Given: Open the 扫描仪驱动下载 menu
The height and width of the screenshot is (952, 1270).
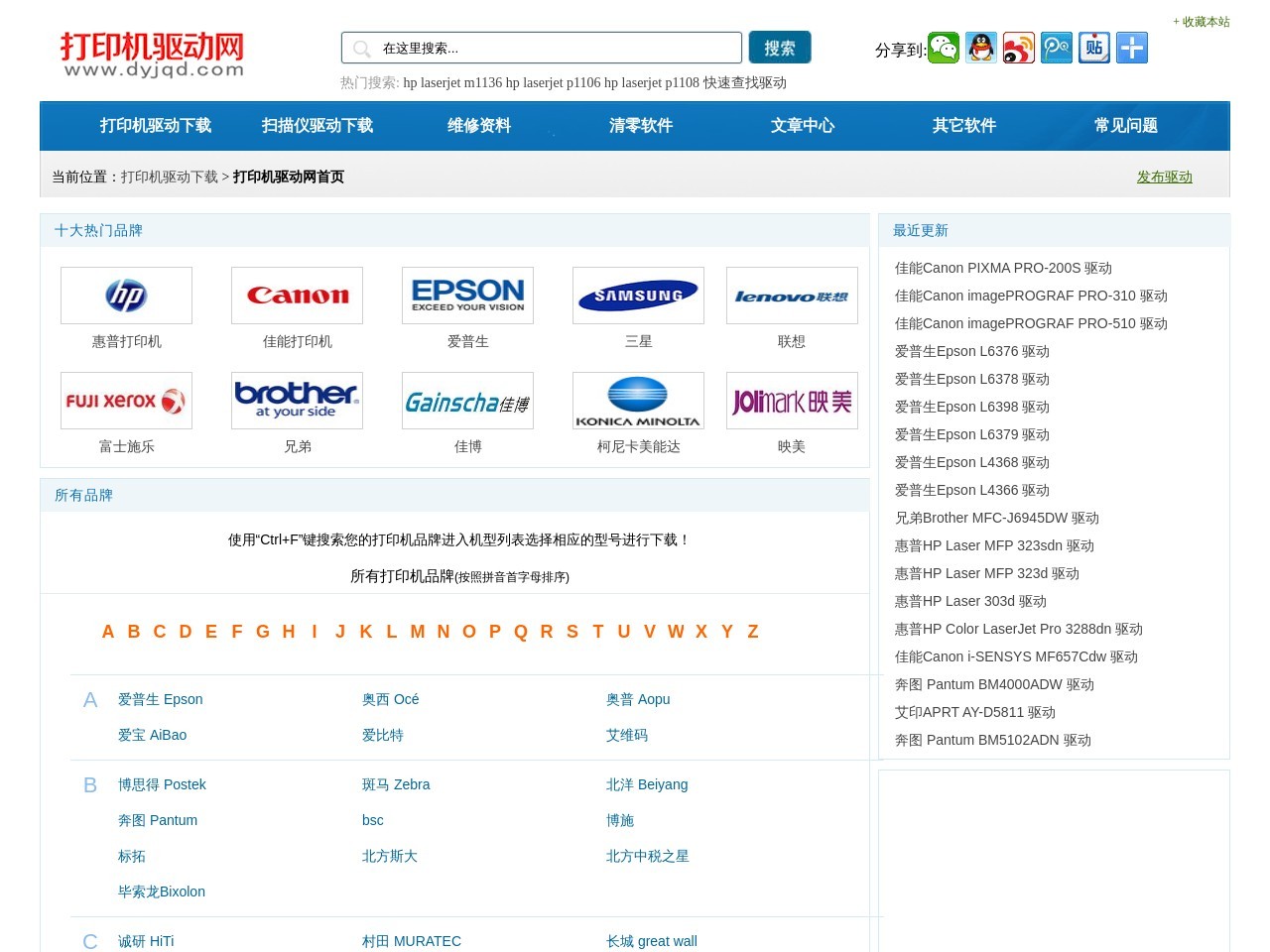Looking at the screenshot, I should pos(317,126).
